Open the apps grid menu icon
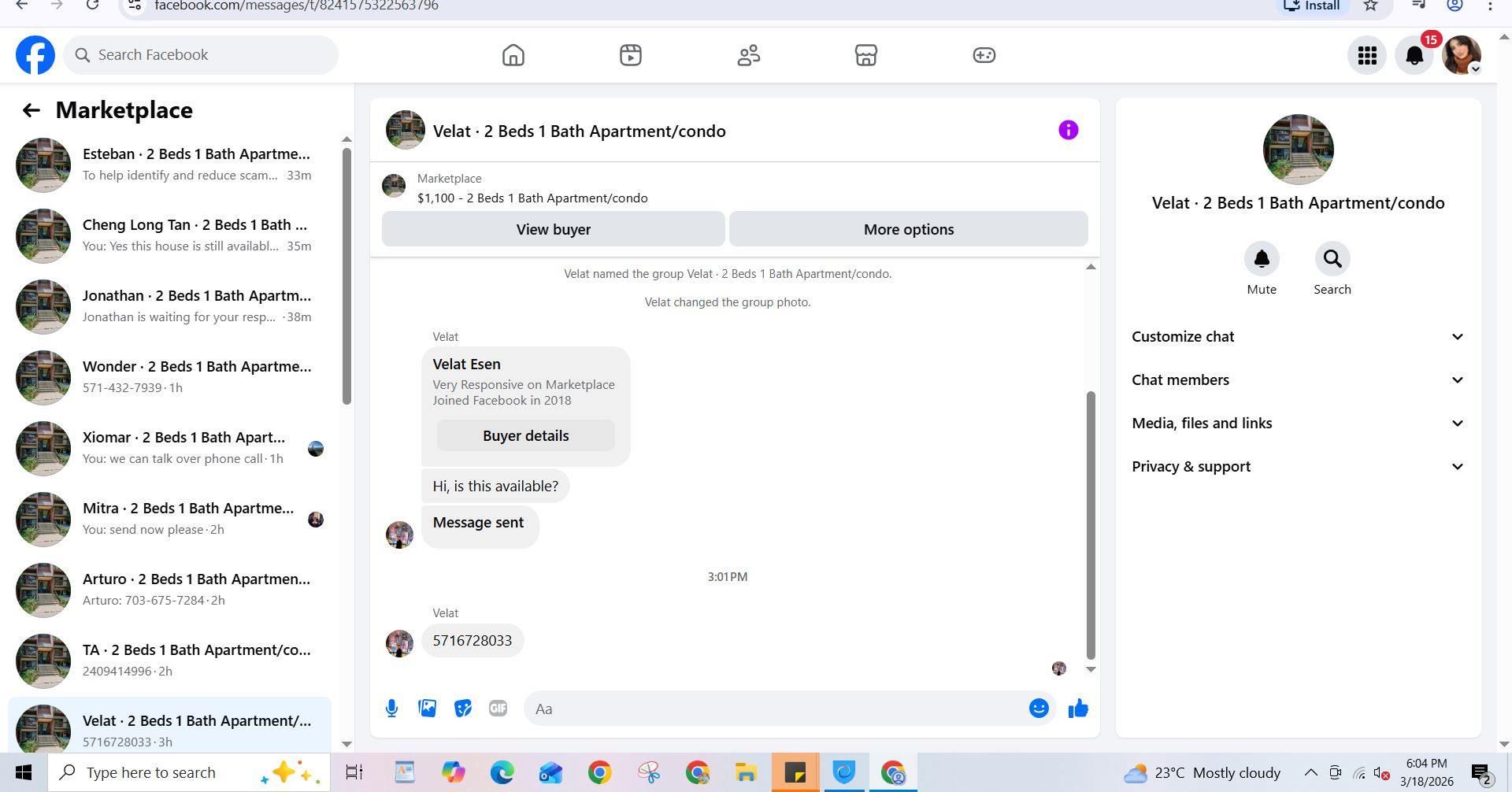The image size is (1512, 792). click(1367, 55)
